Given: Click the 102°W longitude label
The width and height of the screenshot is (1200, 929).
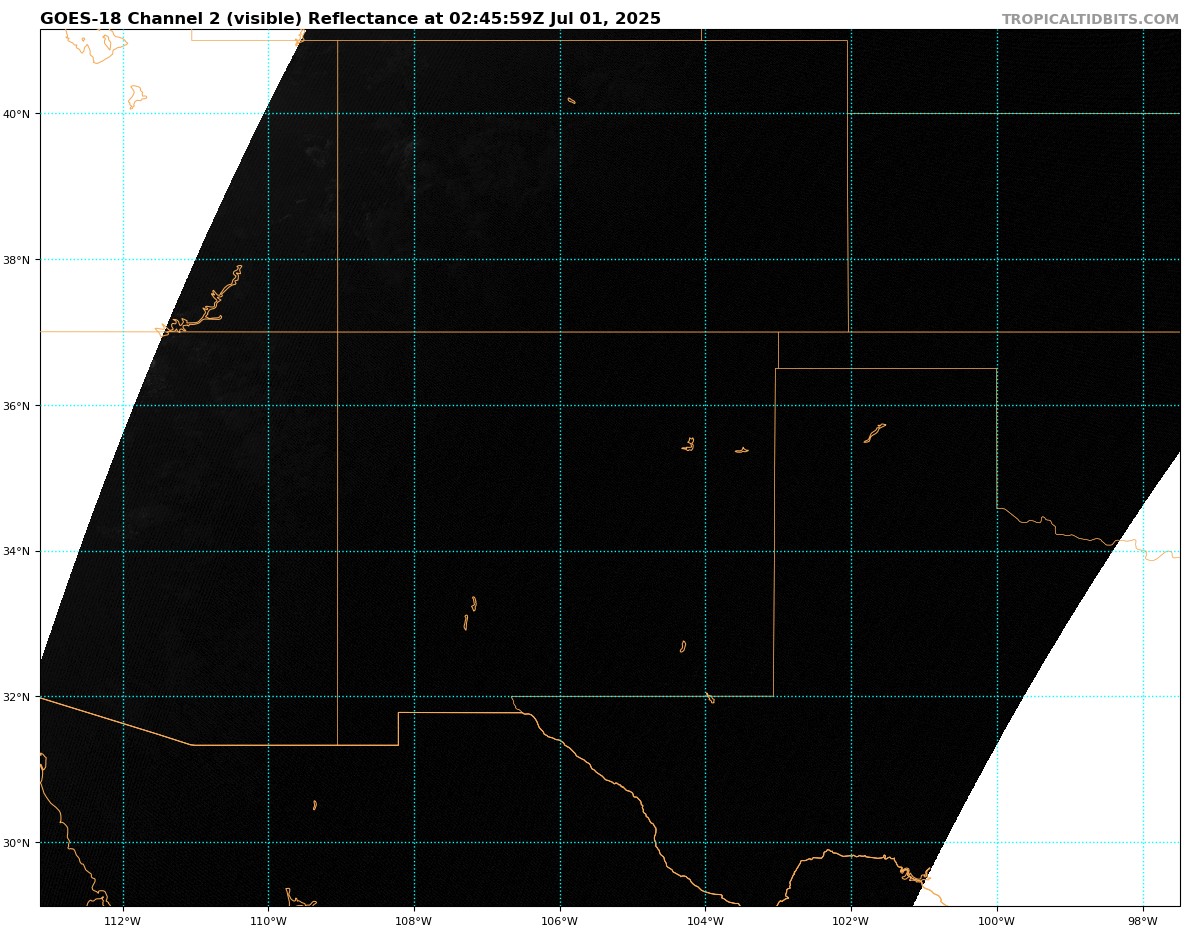Looking at the screenshot, I should (851, 921).
